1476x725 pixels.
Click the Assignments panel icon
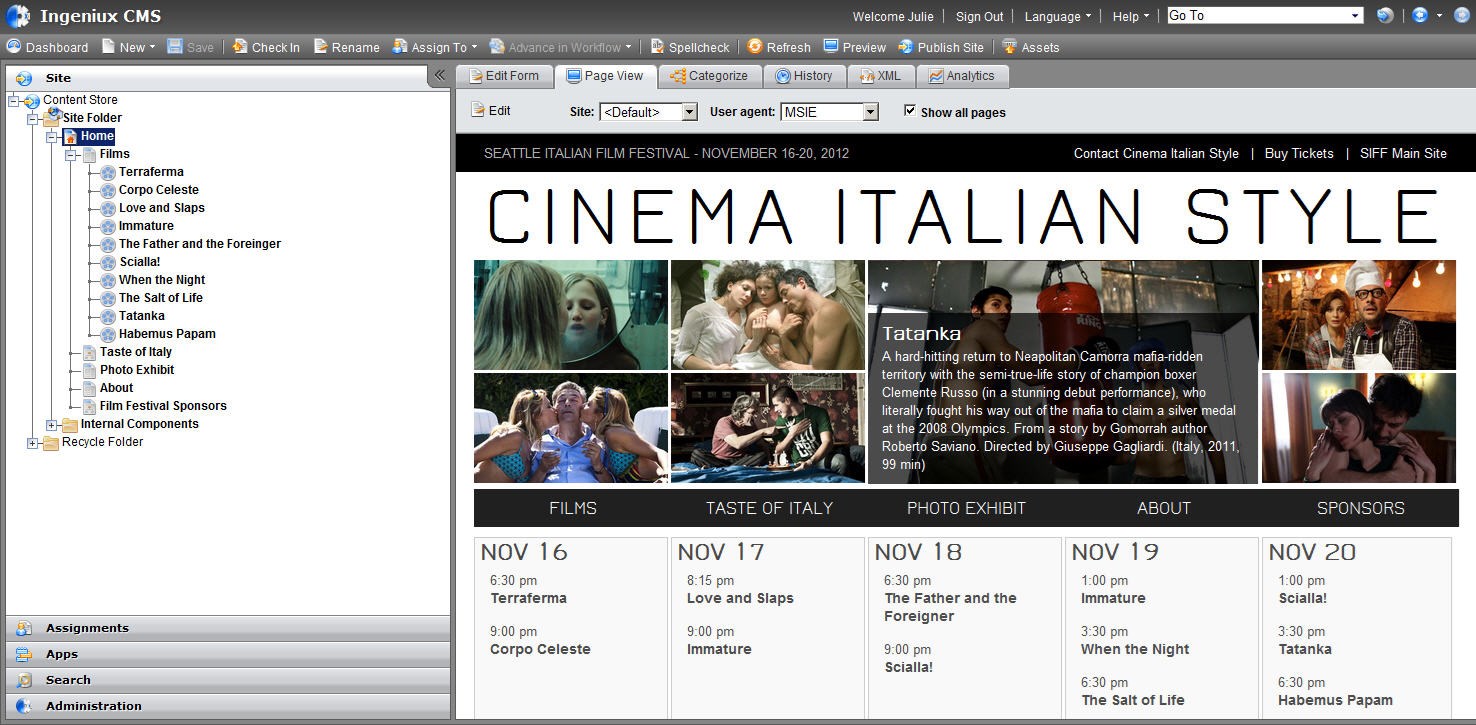tap(24, 628)
